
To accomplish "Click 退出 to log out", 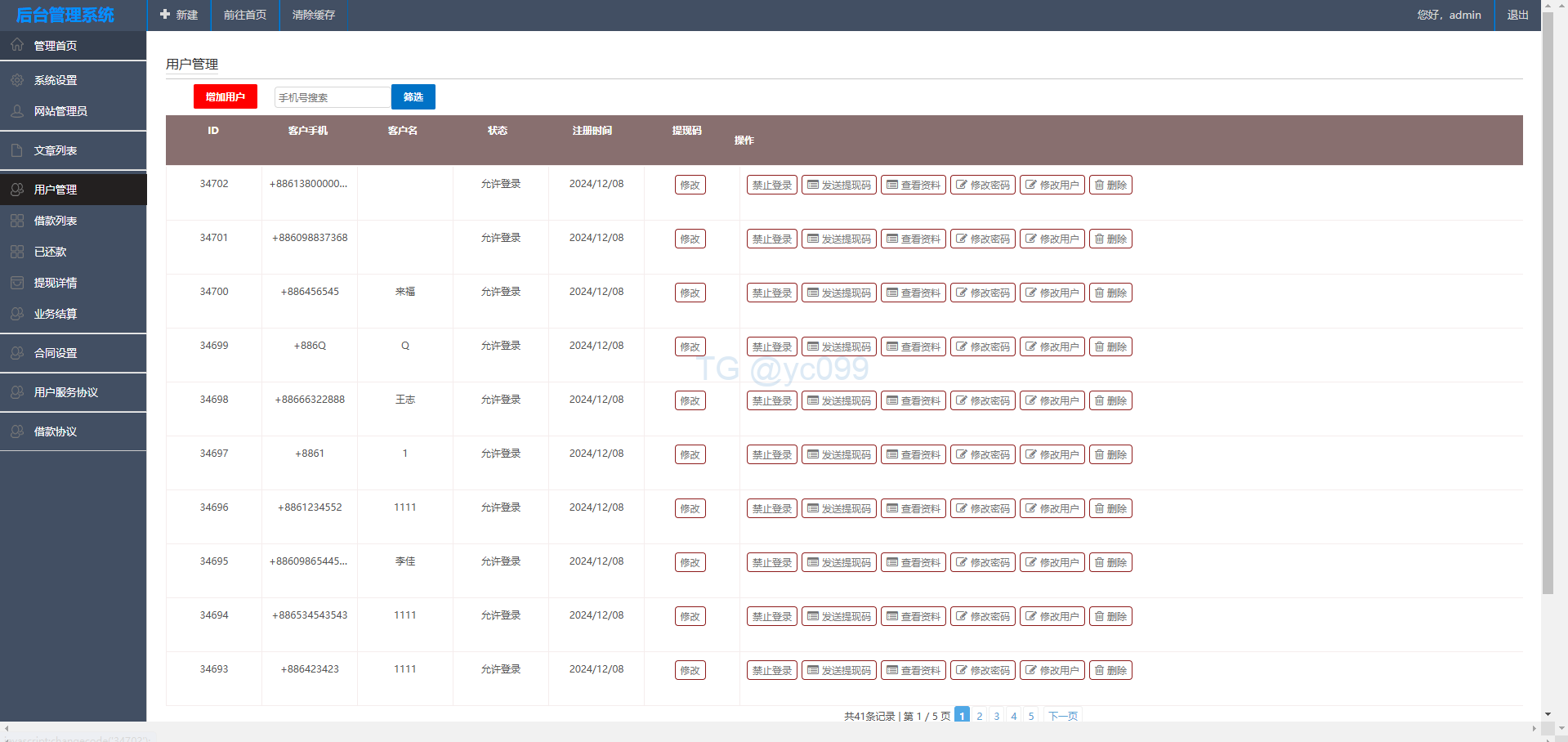I will click(x=1517, y=15).
